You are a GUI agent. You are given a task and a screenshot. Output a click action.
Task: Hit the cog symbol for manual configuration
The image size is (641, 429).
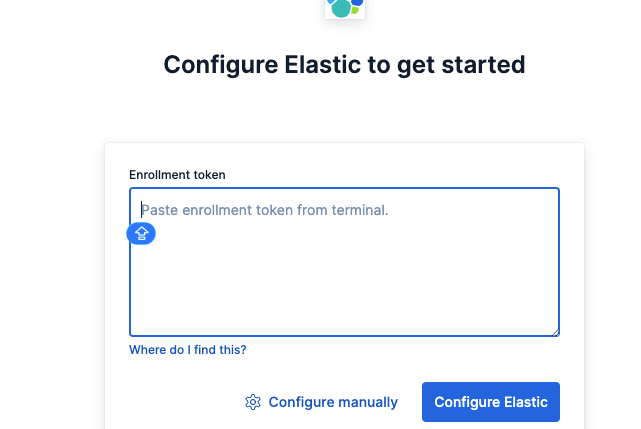253,402
